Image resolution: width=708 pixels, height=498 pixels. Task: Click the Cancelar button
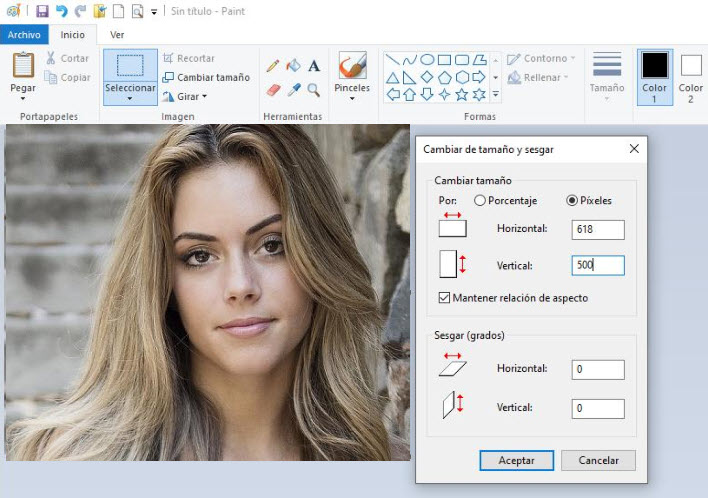coord(598,461)
